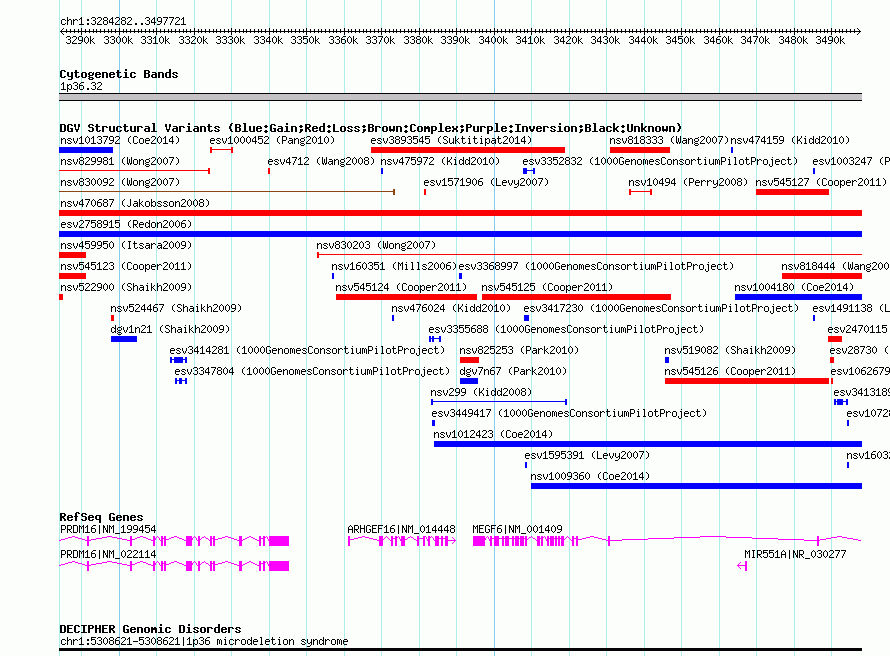890x656 pixels.
Task: Open DECIPHER Genomic Disorders track title
Action: [150, 629]
